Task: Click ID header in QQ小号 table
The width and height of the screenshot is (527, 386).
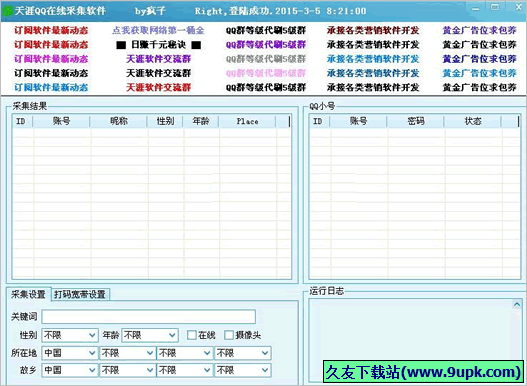Action: 319,121
